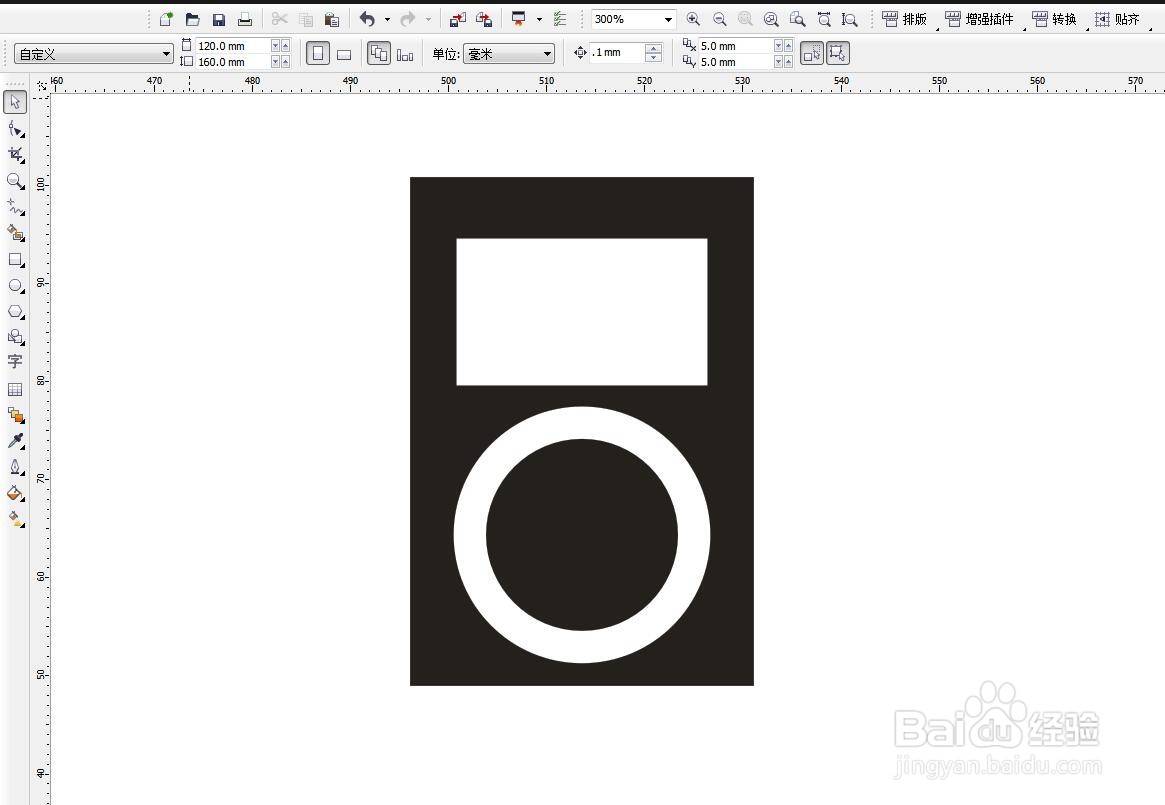Click the ruler origin corner icon

[42, 85]
